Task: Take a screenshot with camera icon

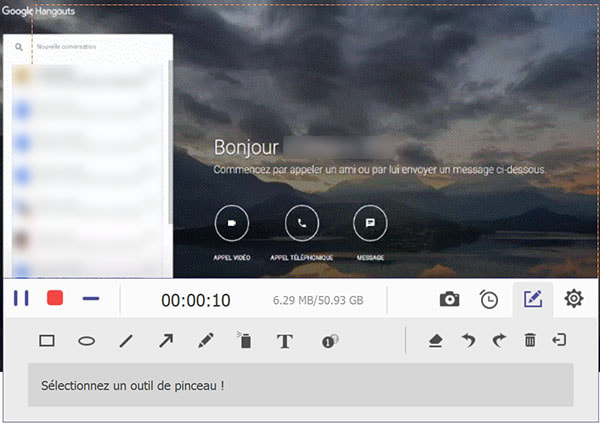Action: [x=450, y=299]
